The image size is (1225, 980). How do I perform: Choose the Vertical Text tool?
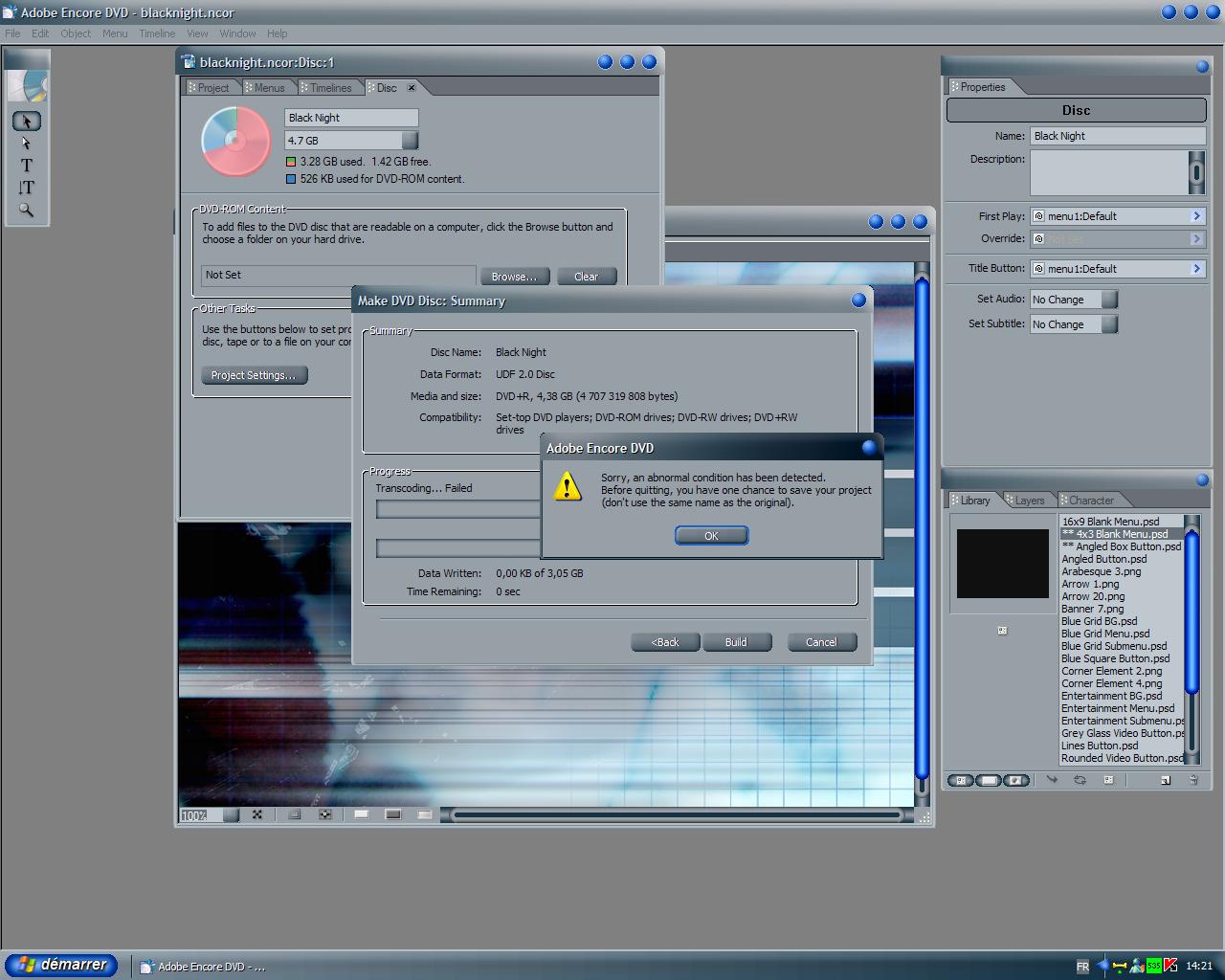27,188
